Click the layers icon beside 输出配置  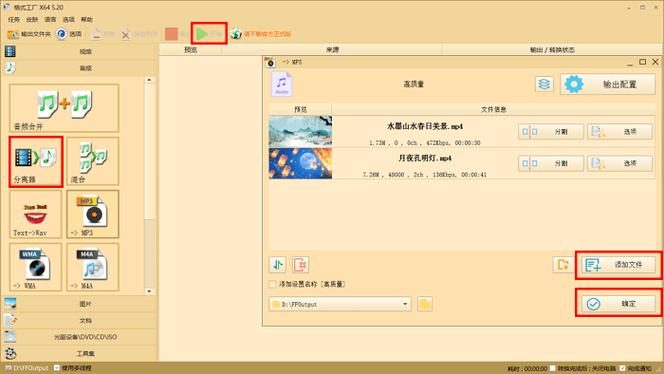(544, 84)
